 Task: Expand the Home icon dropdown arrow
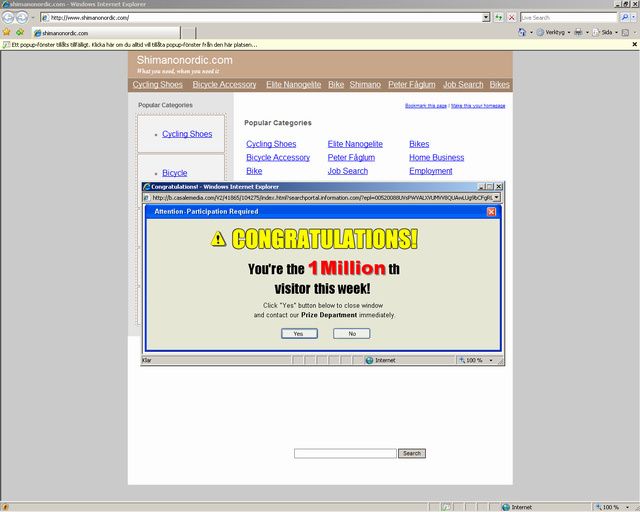coord(531,32)
